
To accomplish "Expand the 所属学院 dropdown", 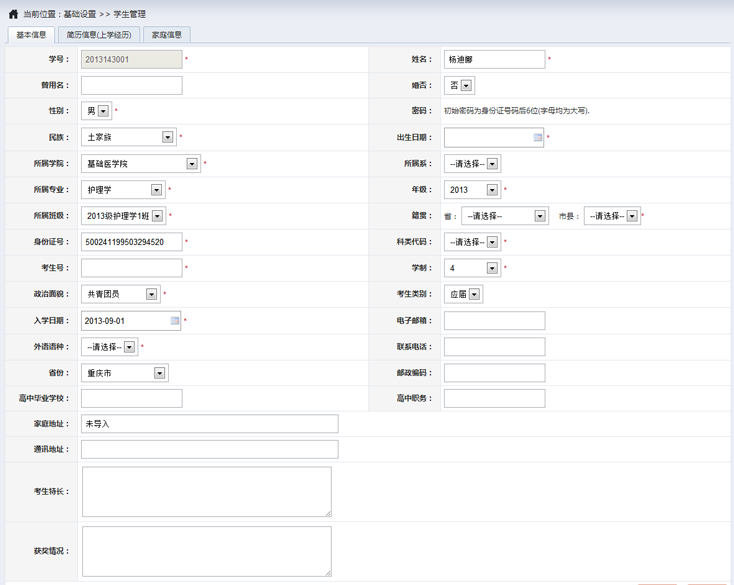I will tap(192, 164).
